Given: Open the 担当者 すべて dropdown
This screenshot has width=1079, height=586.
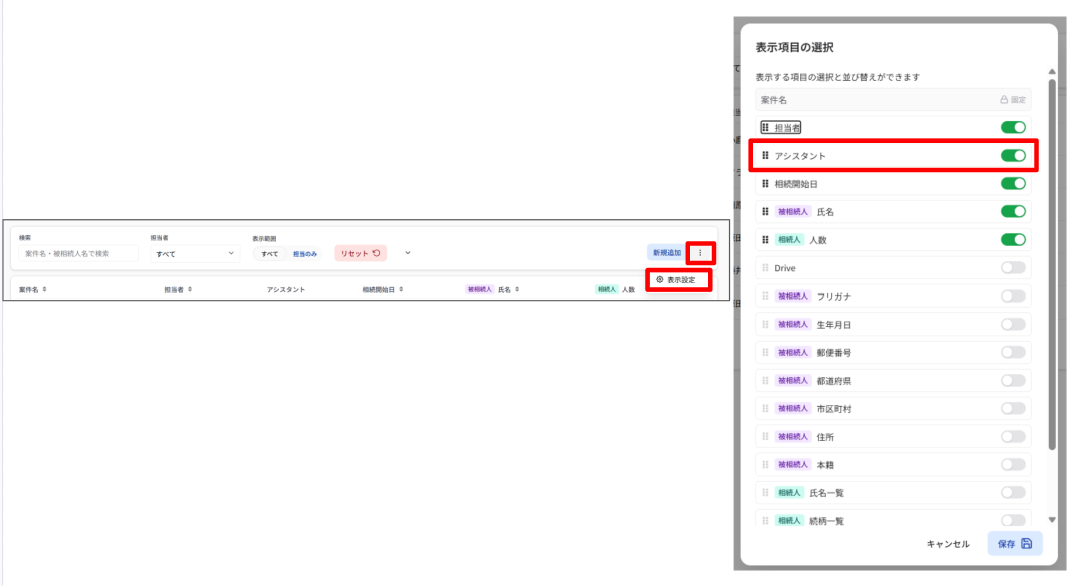Looking at the screenshot, I should [195, 254].
